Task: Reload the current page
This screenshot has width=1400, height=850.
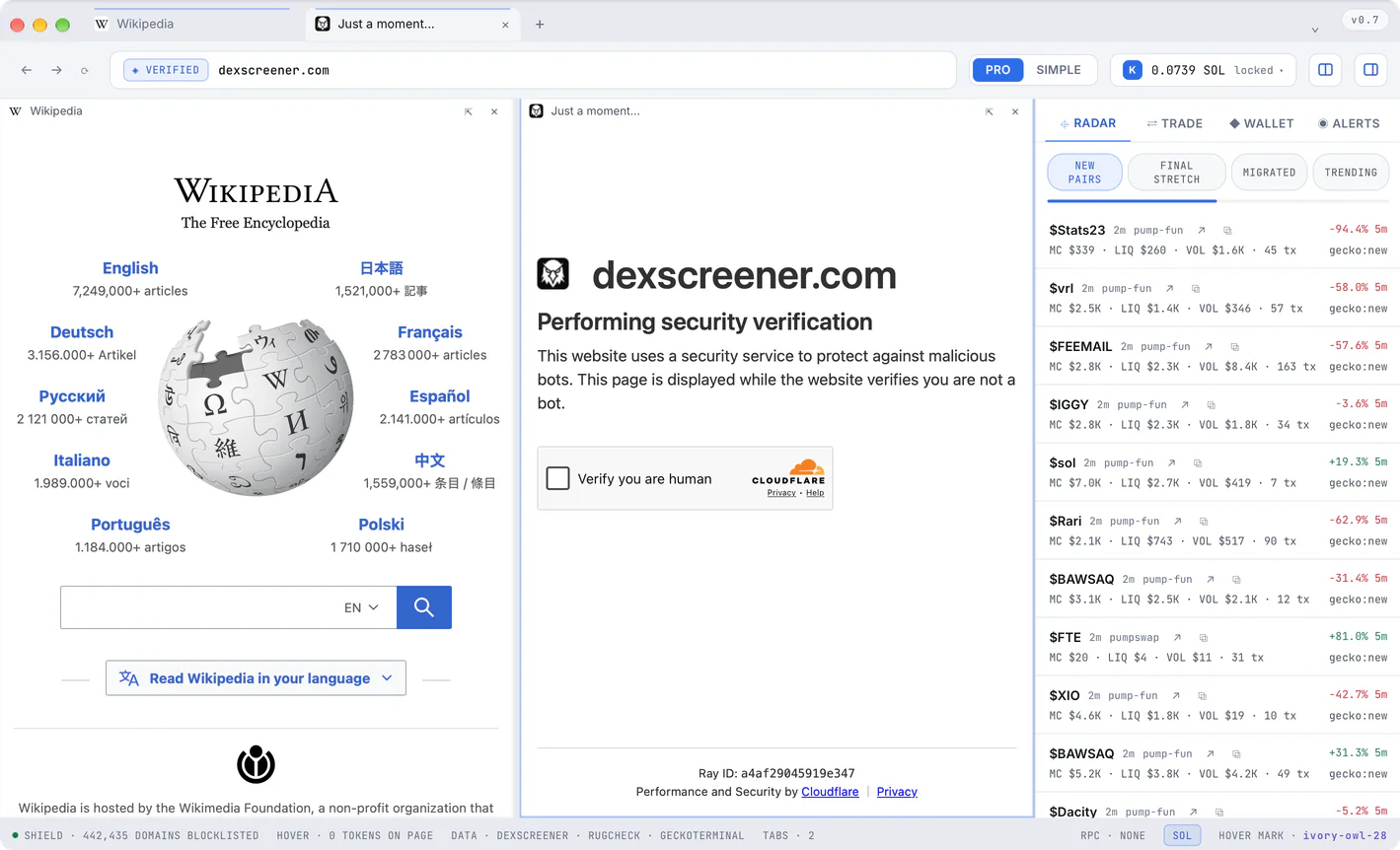Action: pyautogui.click(x=85, y=70)
